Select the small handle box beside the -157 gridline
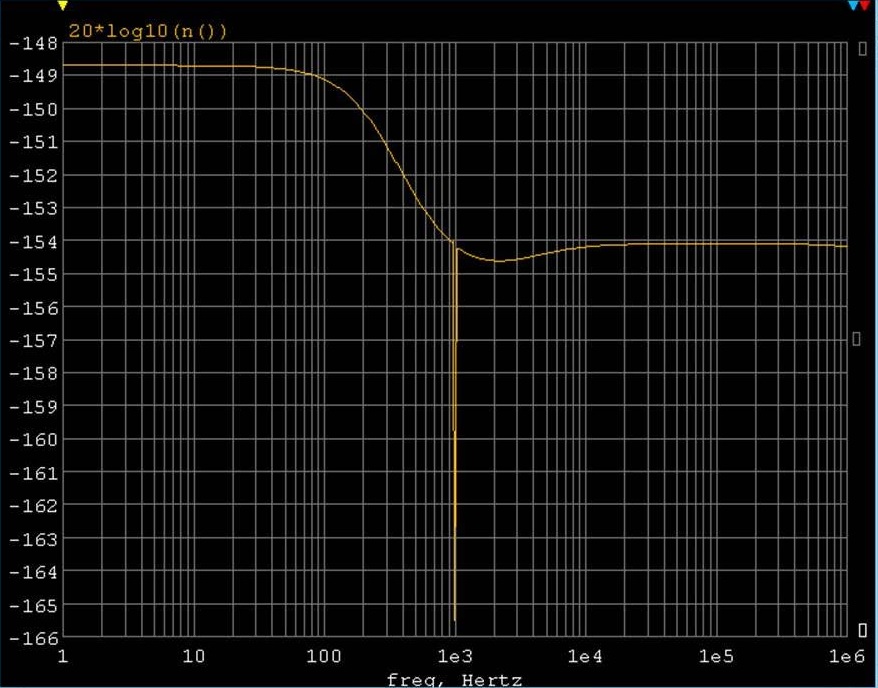The height and width of the screenshot is (688, 878). click(x=856, y=338)
